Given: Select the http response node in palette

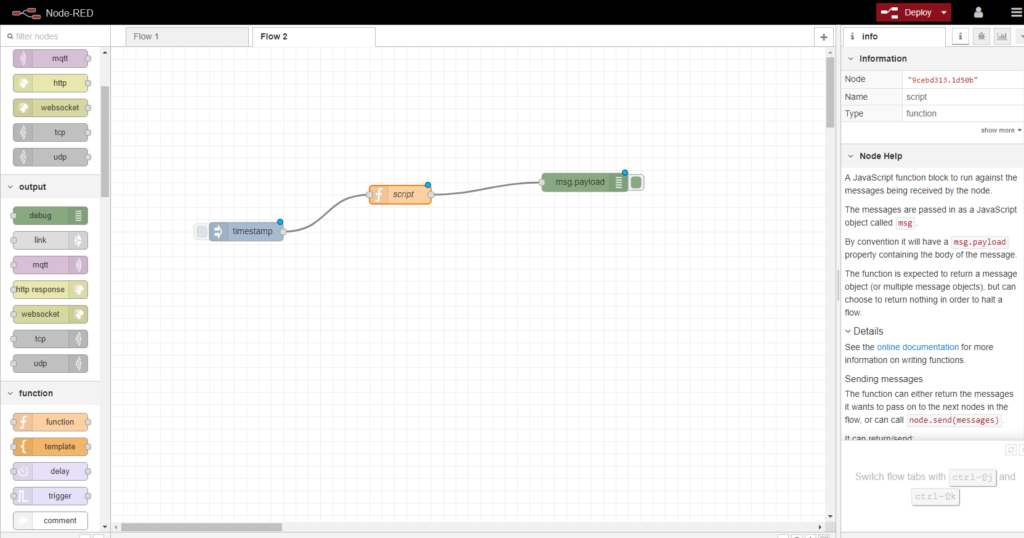Looking at the screenshot, I should pos(50,289).
